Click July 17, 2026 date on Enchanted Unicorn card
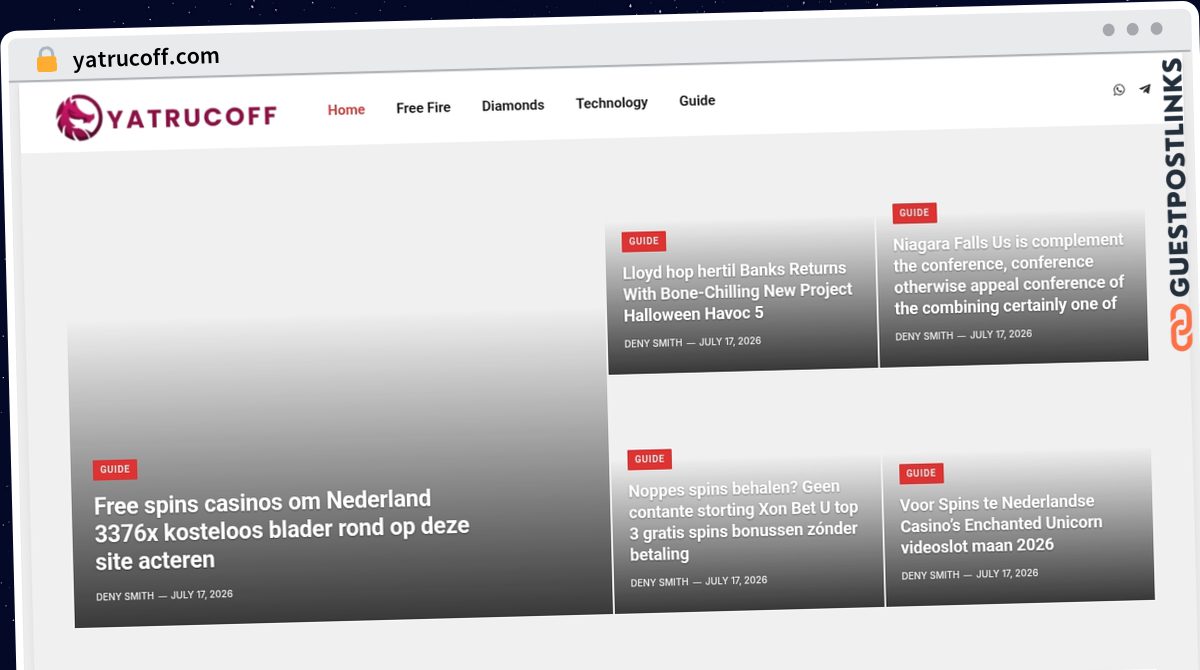1200x670 pixels. coord(1007,573)
